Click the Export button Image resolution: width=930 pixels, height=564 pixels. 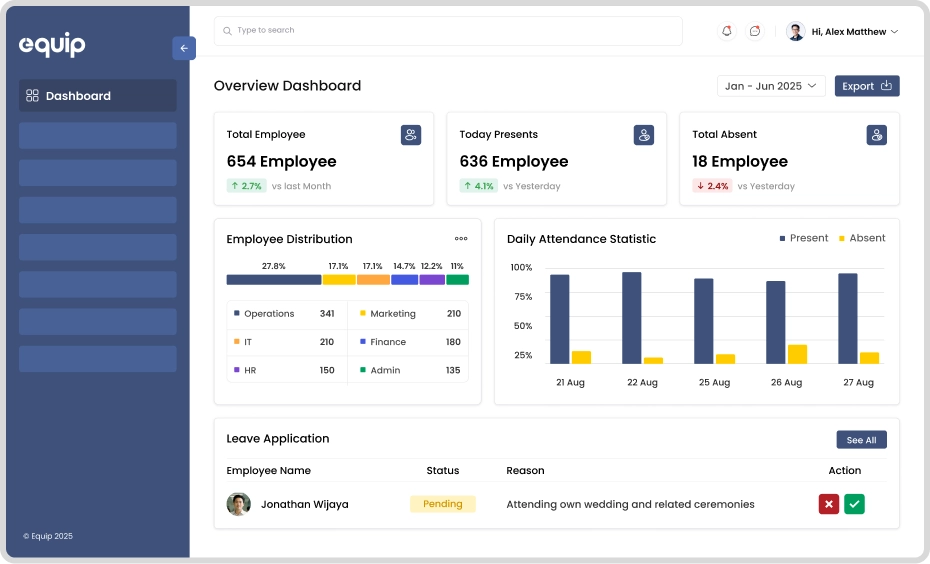tap(867, 86)
